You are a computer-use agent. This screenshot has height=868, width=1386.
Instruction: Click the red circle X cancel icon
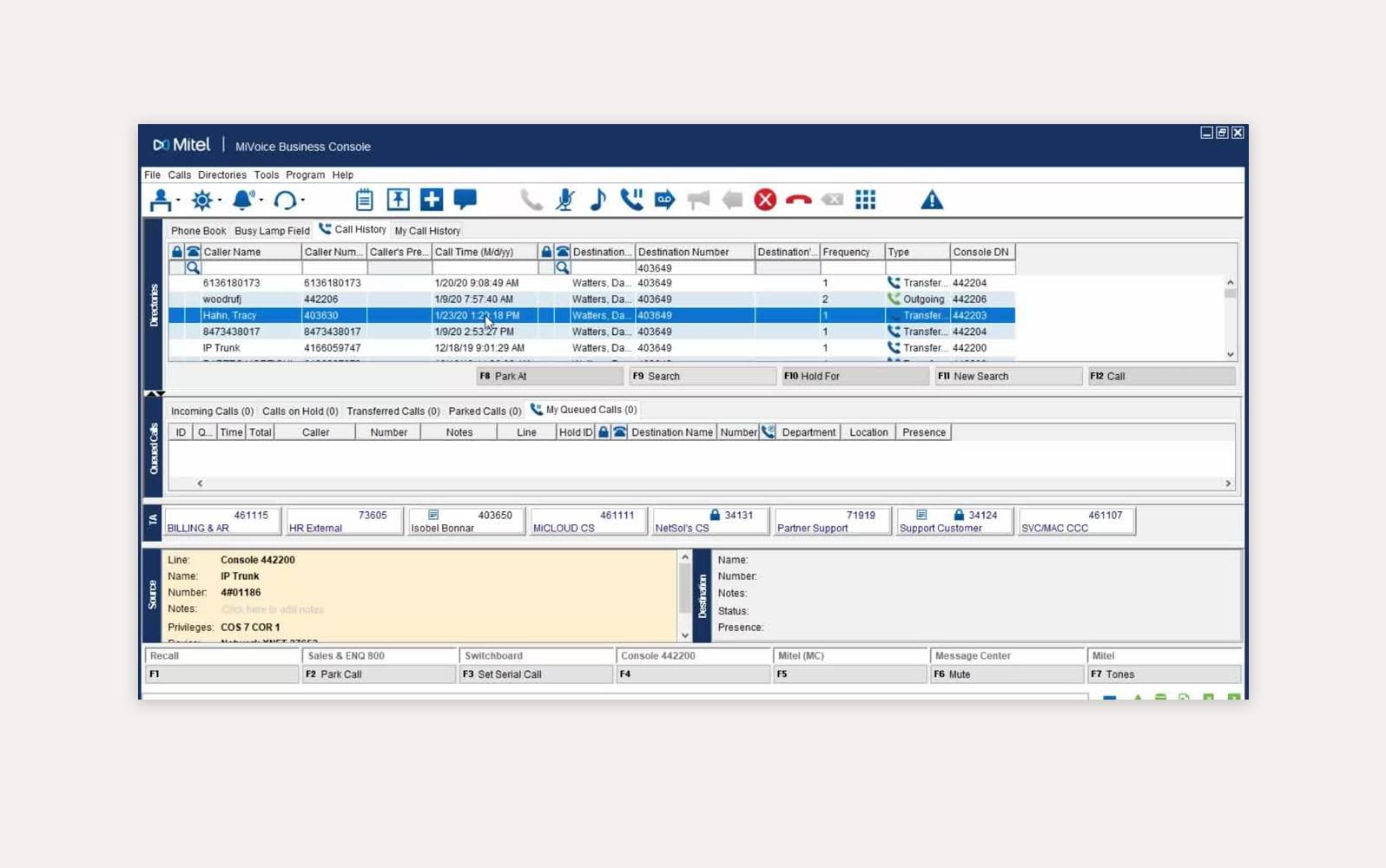click(765, 201)
